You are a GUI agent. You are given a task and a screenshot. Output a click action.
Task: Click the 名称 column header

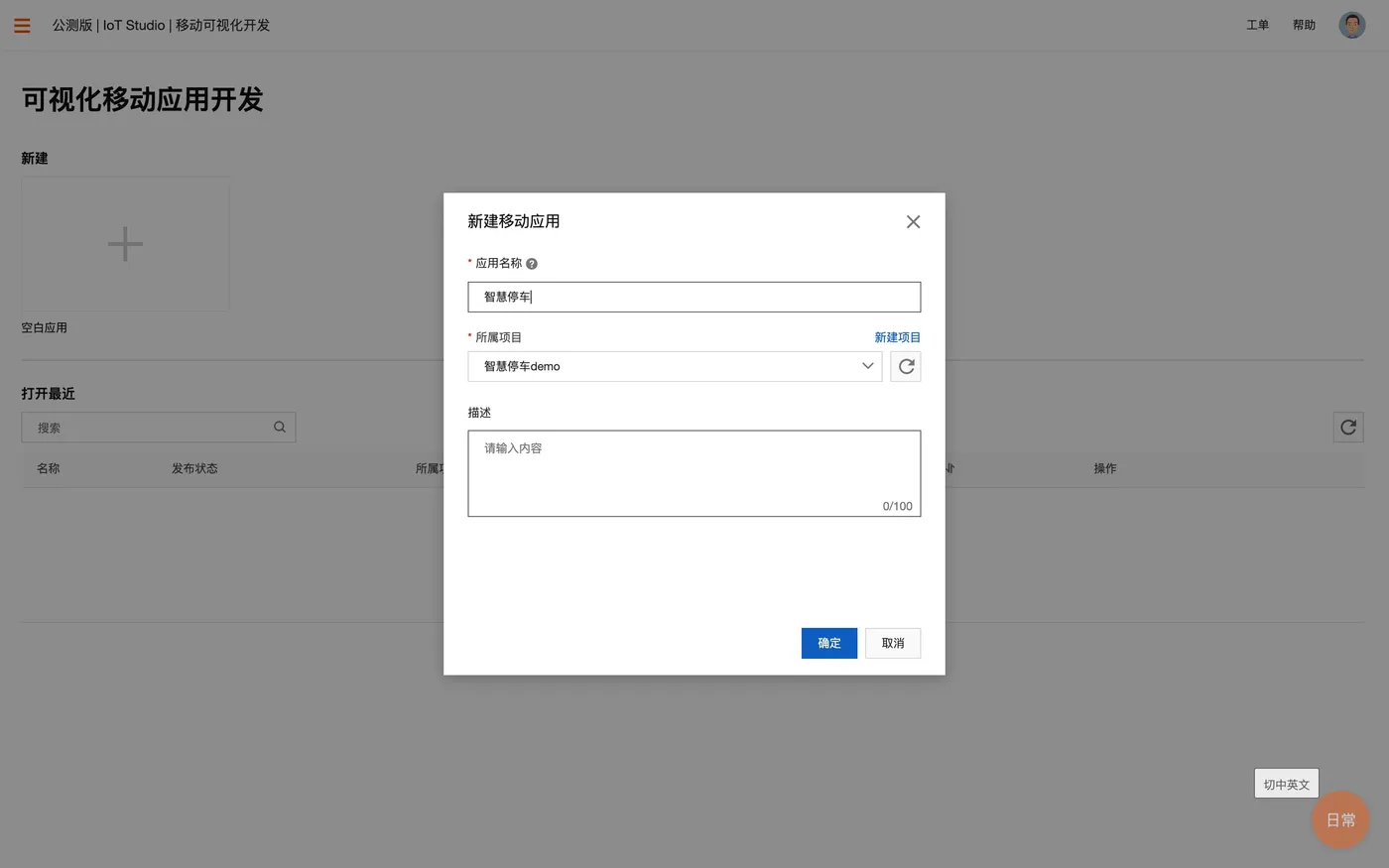(x=49, y=468)
